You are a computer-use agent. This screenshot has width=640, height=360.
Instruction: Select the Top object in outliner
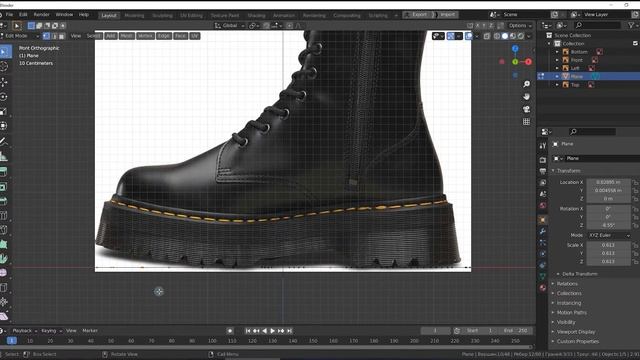pos(575,84)
